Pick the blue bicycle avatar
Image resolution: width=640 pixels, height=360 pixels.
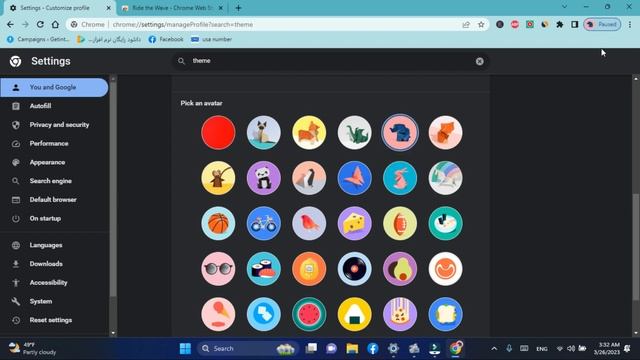coord(264,223)
